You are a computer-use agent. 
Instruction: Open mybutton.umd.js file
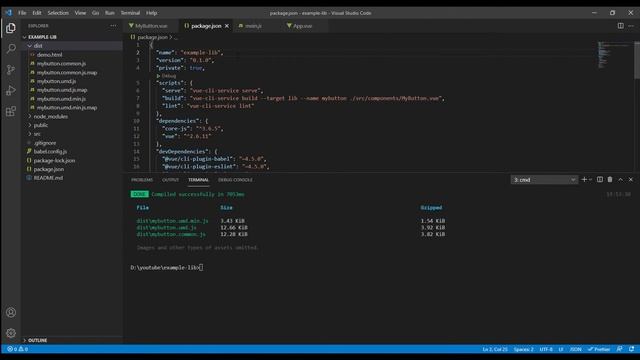coord(56,81)
